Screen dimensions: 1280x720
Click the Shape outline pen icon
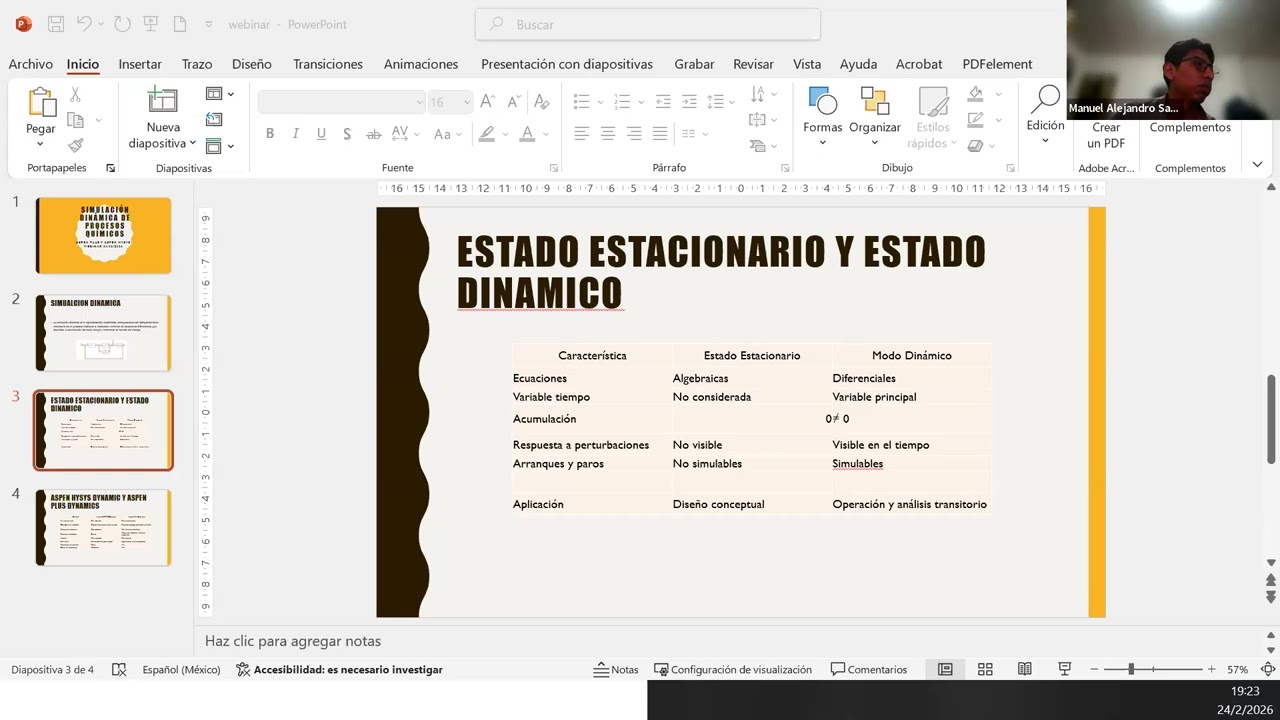click(x=976, y=119)
